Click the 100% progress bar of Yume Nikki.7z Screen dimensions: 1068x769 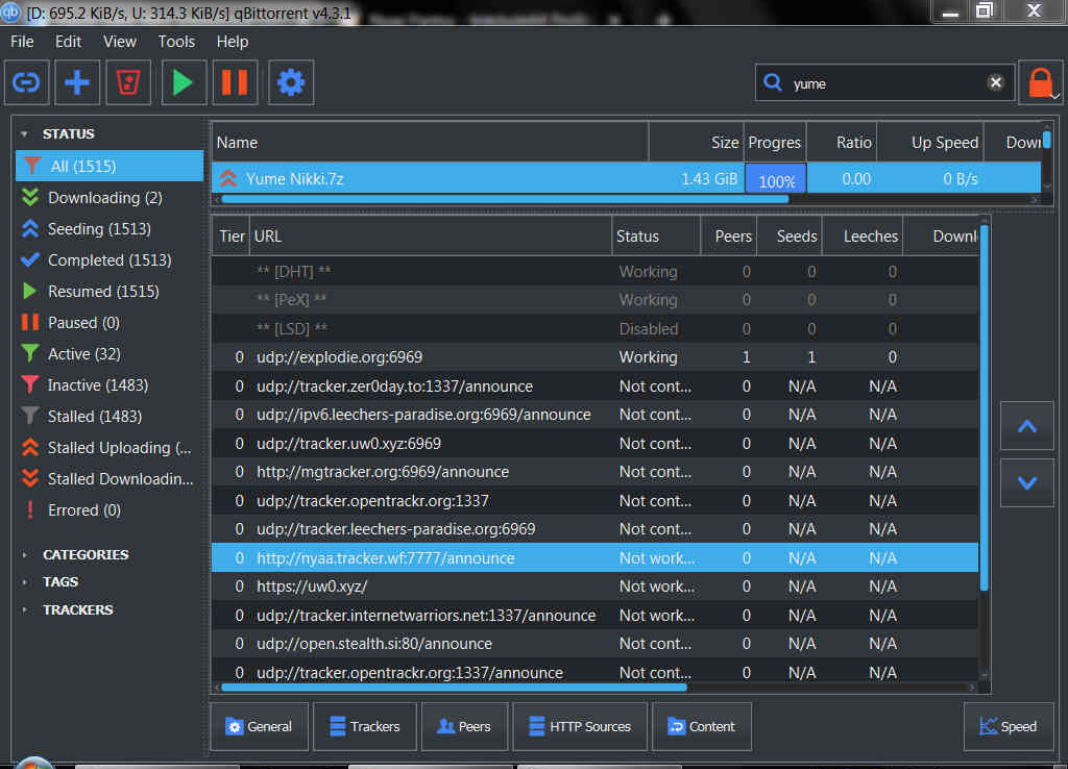pyautogui.click(x=776, y=179)
